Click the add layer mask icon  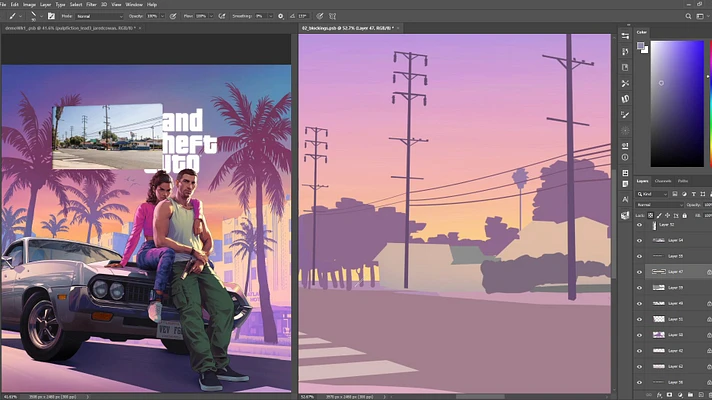click(x=669, y=395)
